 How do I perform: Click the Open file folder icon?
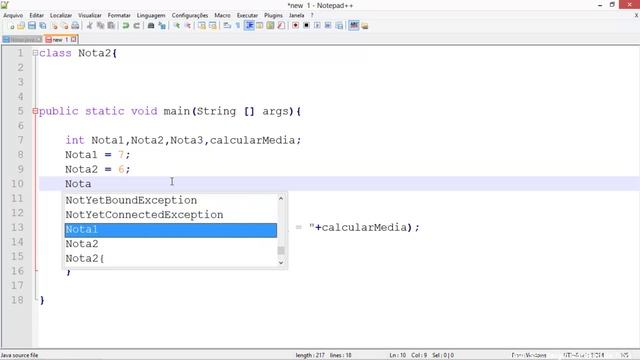pyautogui.click(x=21, y=26)
